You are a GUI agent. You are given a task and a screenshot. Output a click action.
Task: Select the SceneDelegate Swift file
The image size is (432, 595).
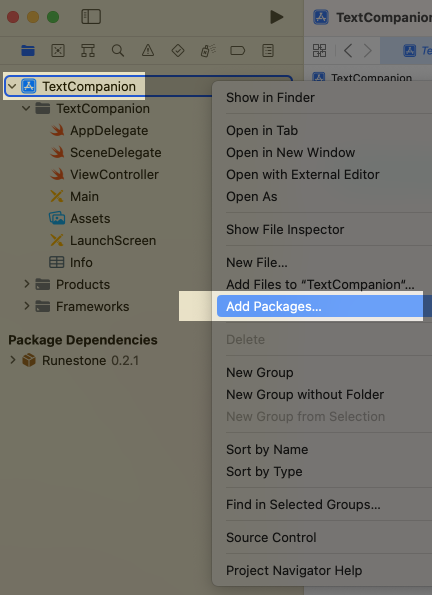pos(106,153)
